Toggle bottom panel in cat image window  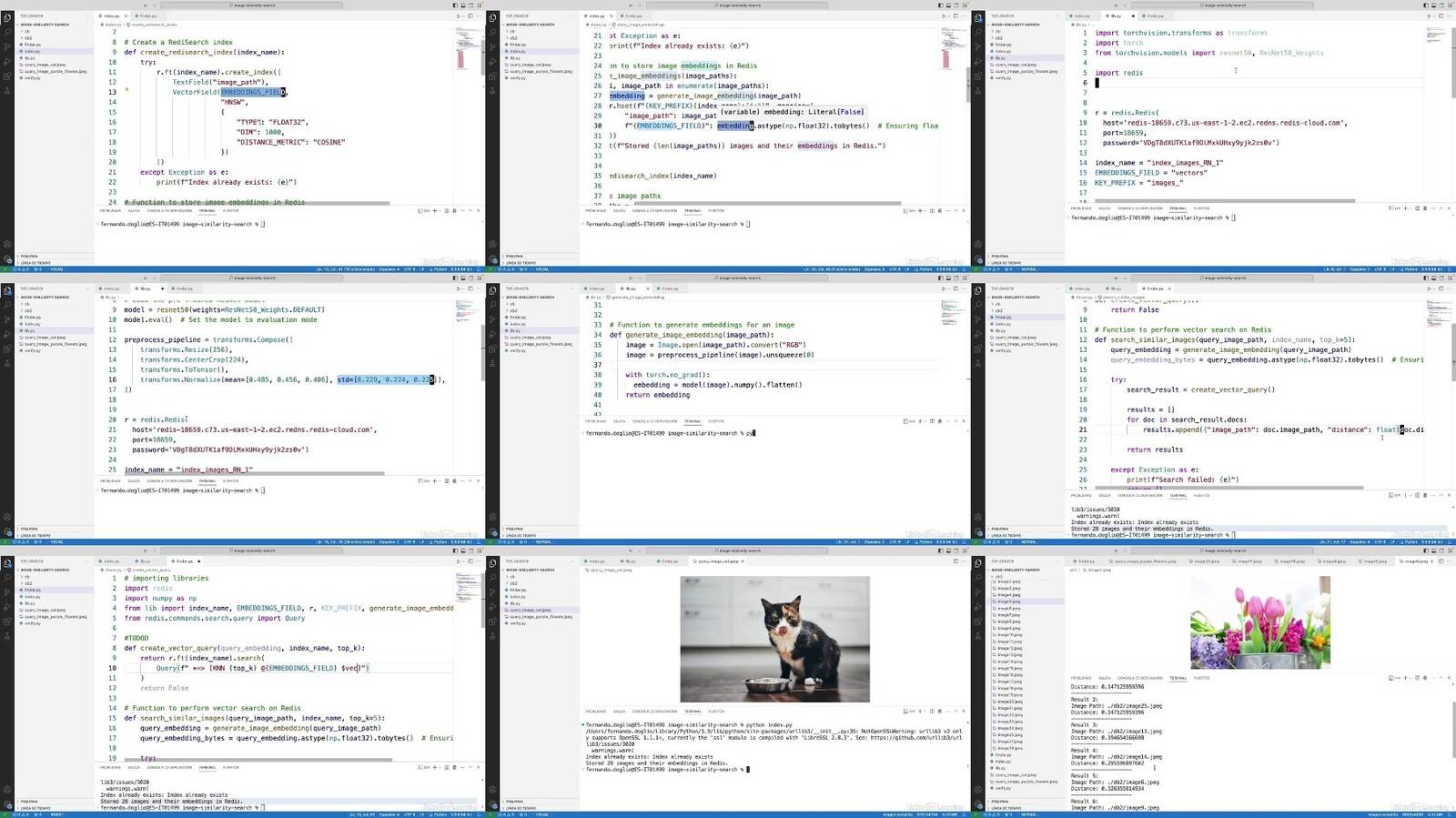tap(948, 550)
